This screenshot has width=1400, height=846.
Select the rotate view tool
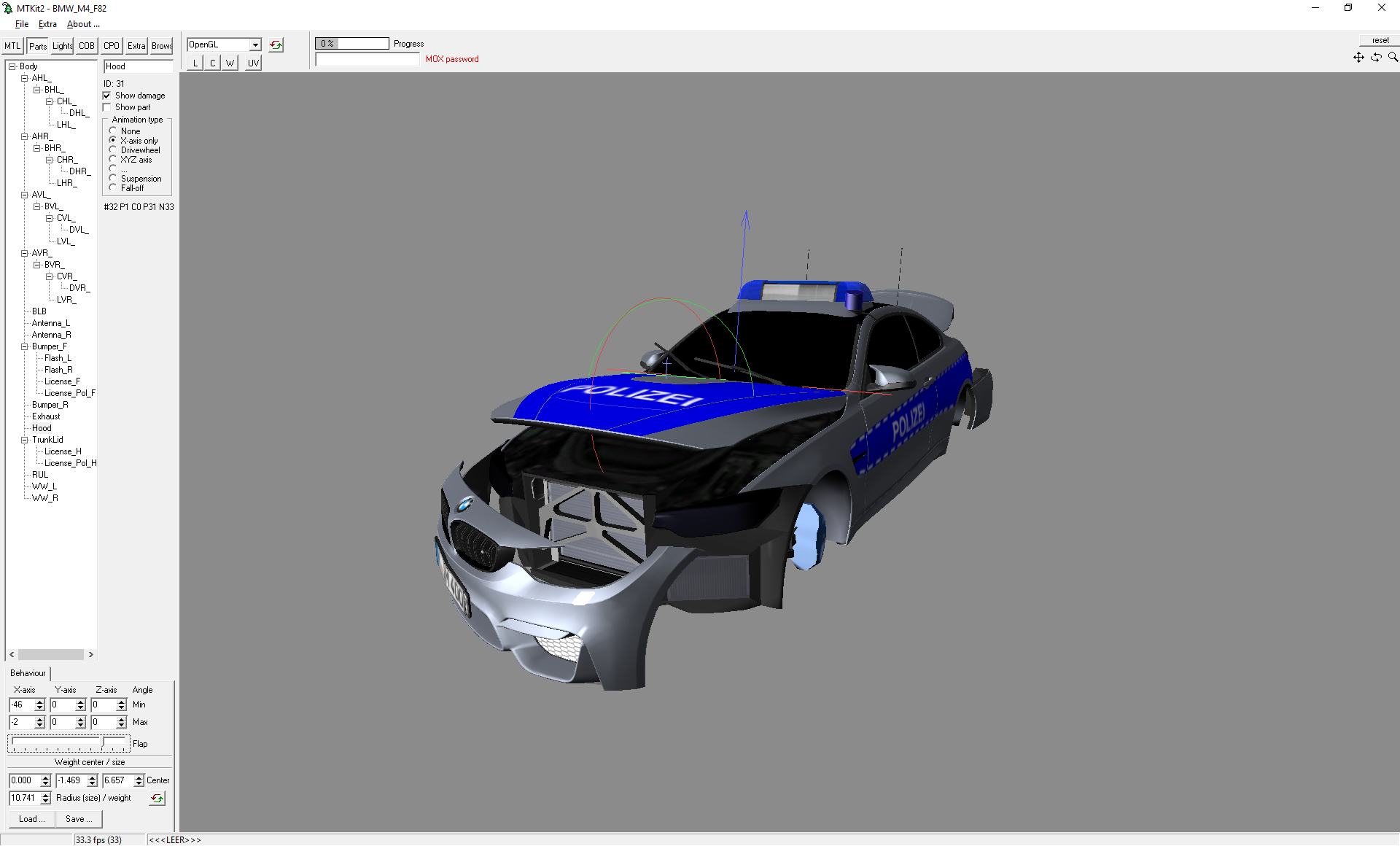tap(1376, 57)
